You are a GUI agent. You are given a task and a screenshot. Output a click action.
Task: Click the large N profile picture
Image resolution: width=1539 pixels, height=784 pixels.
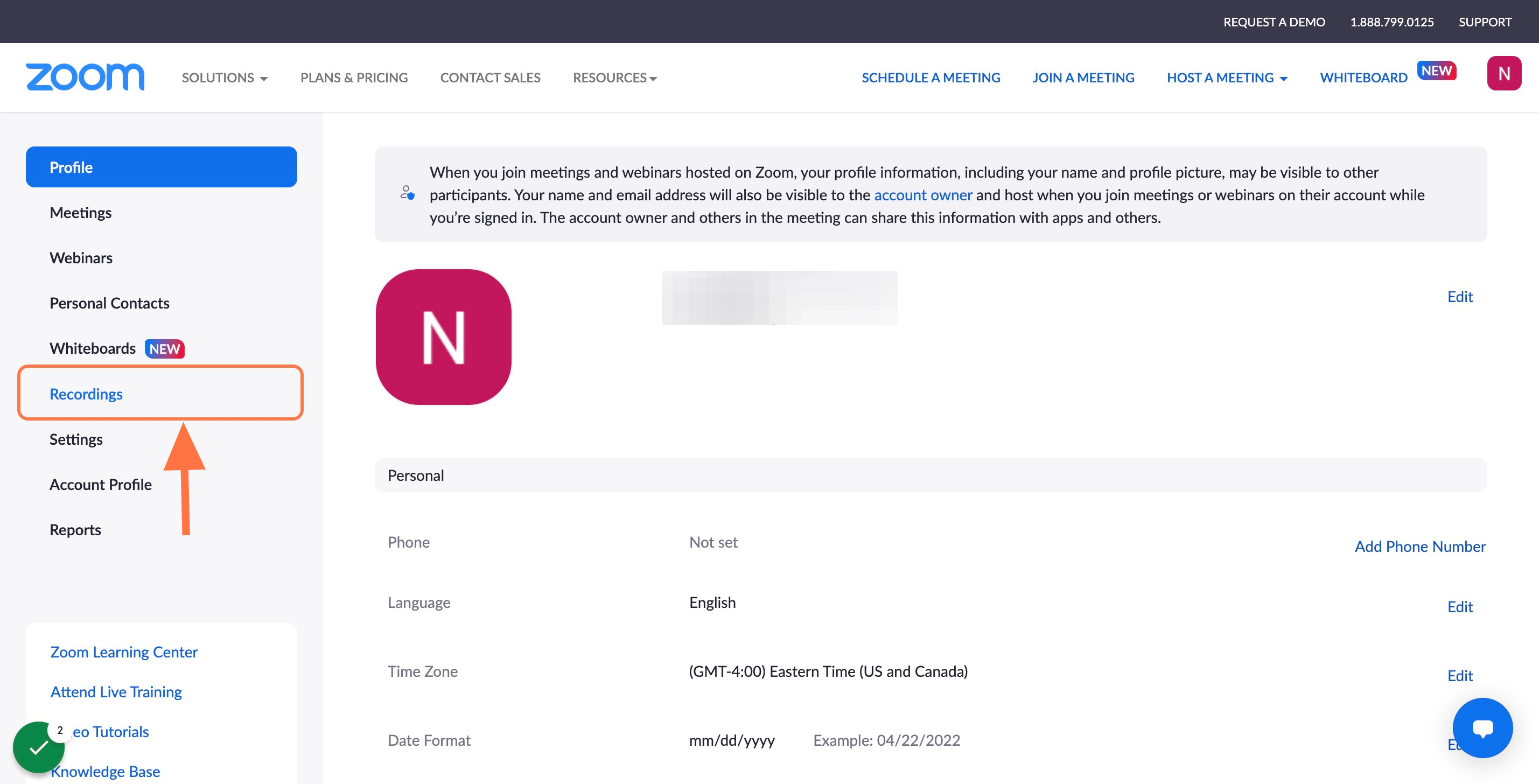click(443, 337)
